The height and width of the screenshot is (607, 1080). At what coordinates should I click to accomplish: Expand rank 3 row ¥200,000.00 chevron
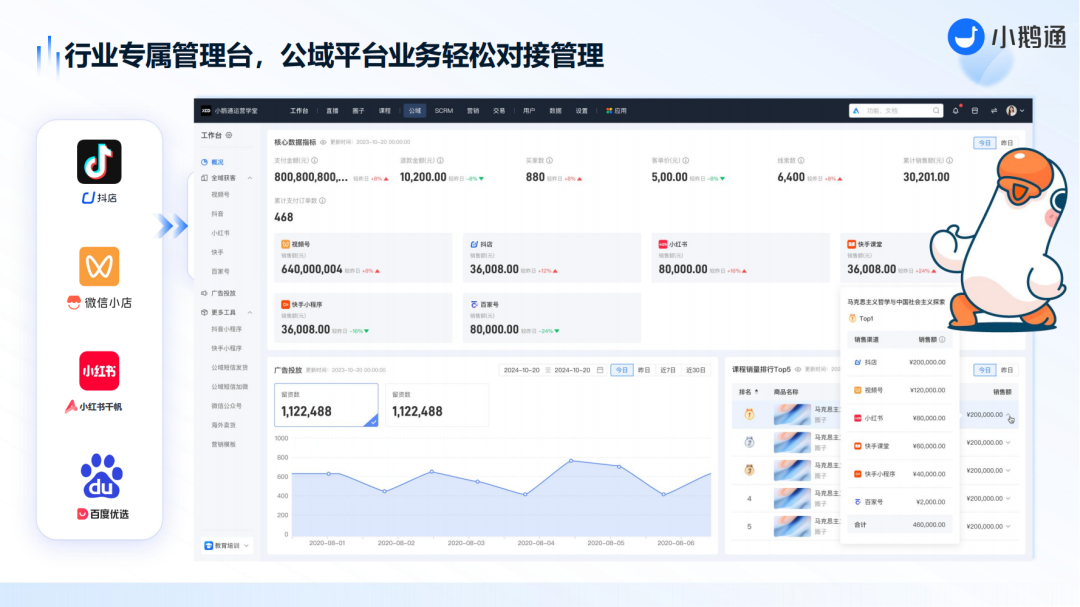coord(1008,471)
